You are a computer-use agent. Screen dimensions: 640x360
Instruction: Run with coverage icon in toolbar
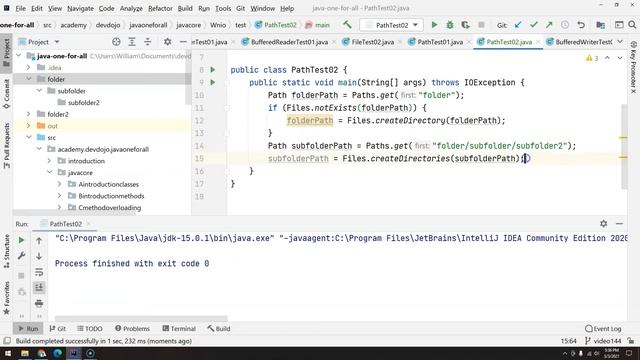[465, 25]
